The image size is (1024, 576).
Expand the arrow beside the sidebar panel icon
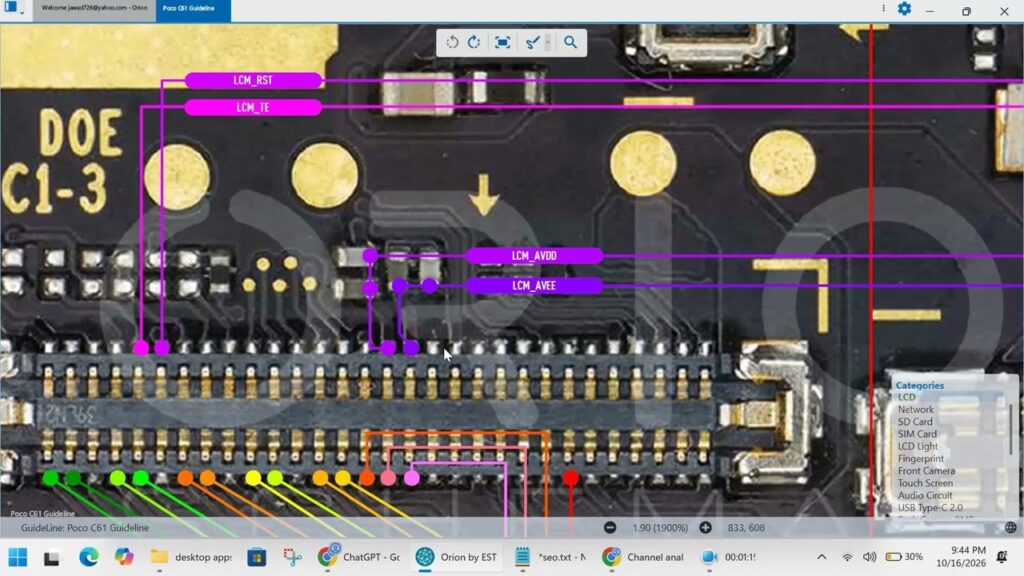point(22,12)
